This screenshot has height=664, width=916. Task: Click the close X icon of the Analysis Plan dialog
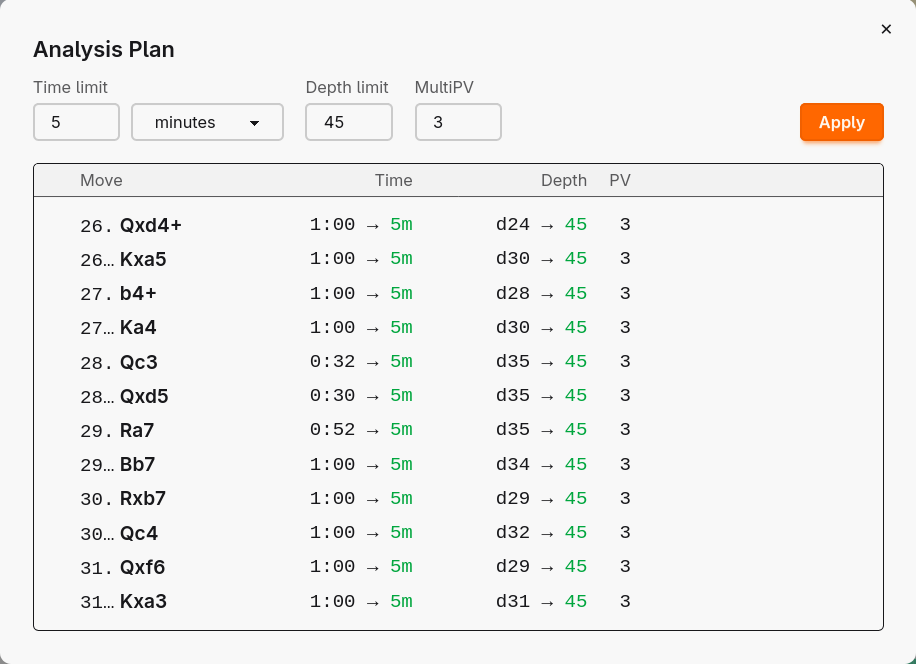[x=886, y=29]
